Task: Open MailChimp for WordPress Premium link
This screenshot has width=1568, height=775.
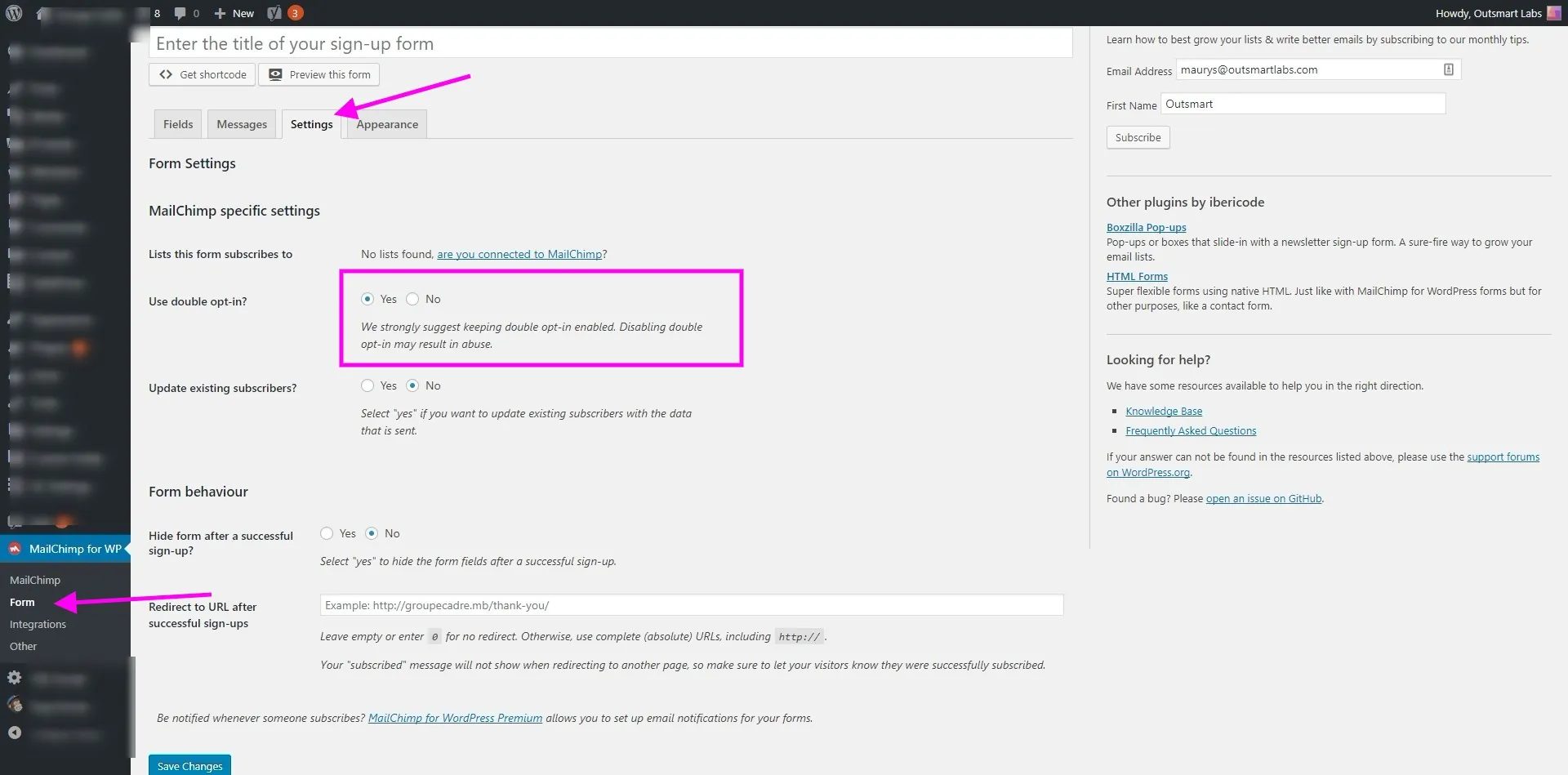Action: pyautogui.click(x=455, y=718)
